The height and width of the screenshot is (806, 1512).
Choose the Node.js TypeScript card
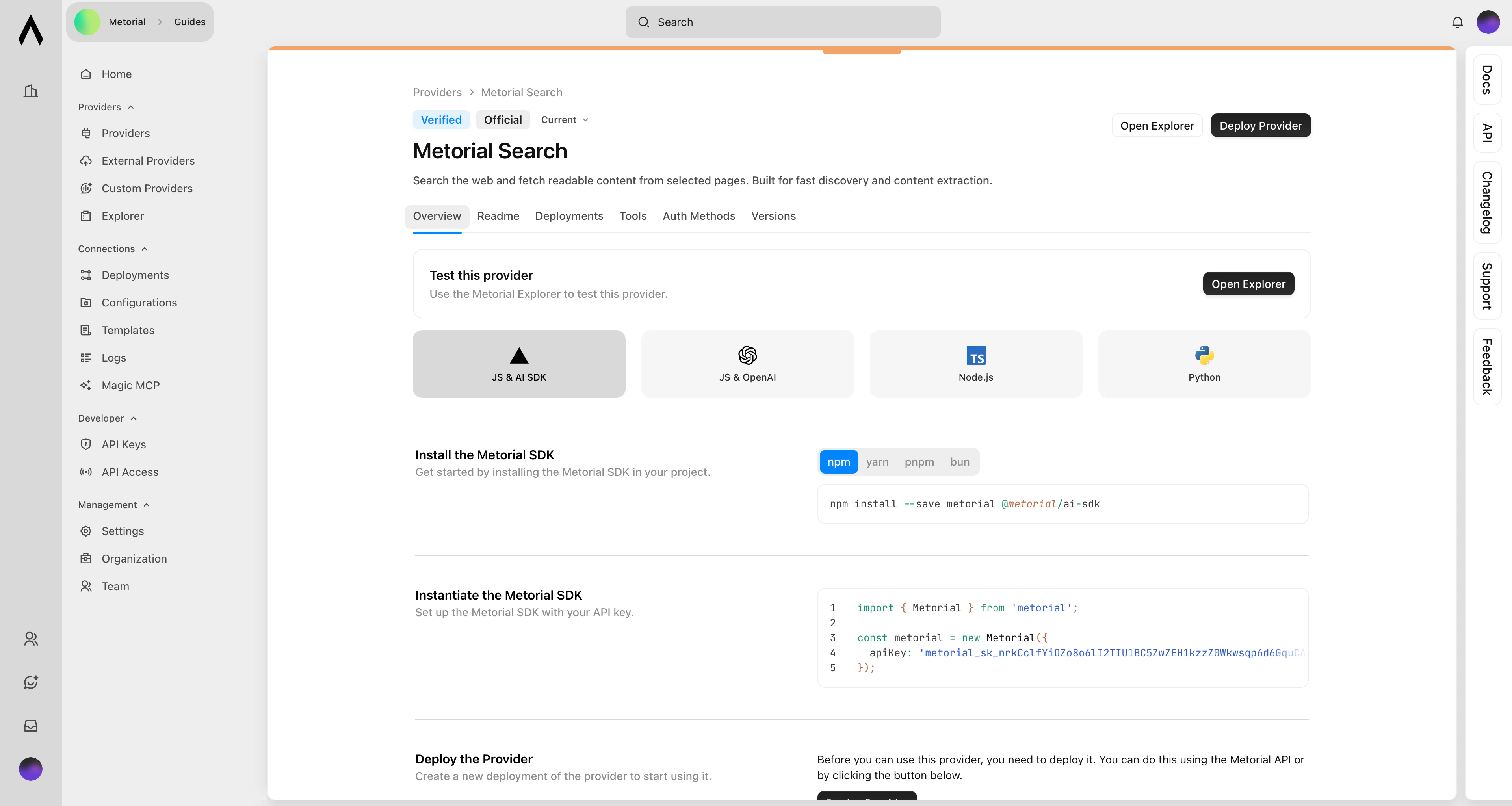coord(975,364)
